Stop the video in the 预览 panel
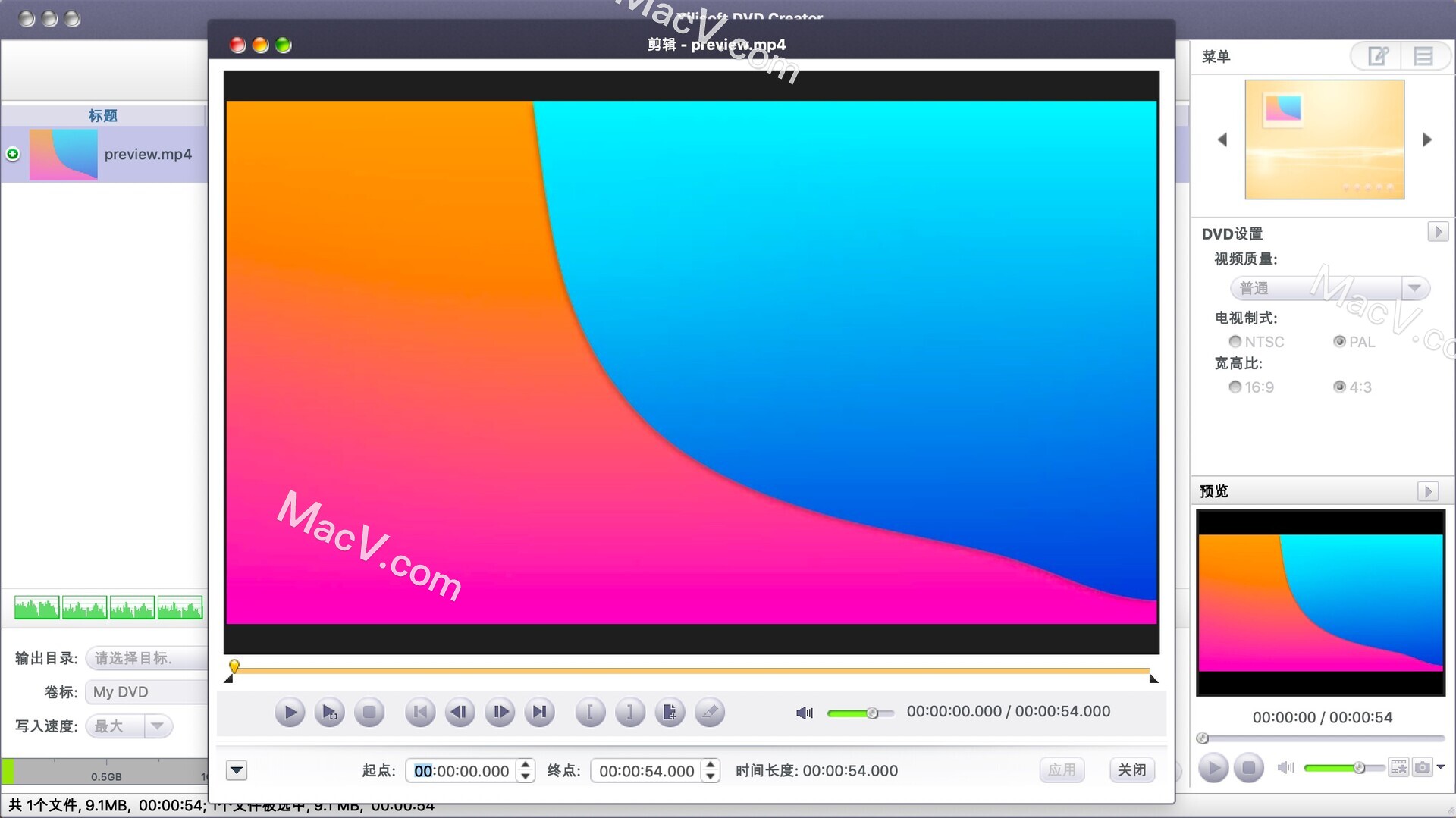1456x818 pixels. click(1248, 768)
